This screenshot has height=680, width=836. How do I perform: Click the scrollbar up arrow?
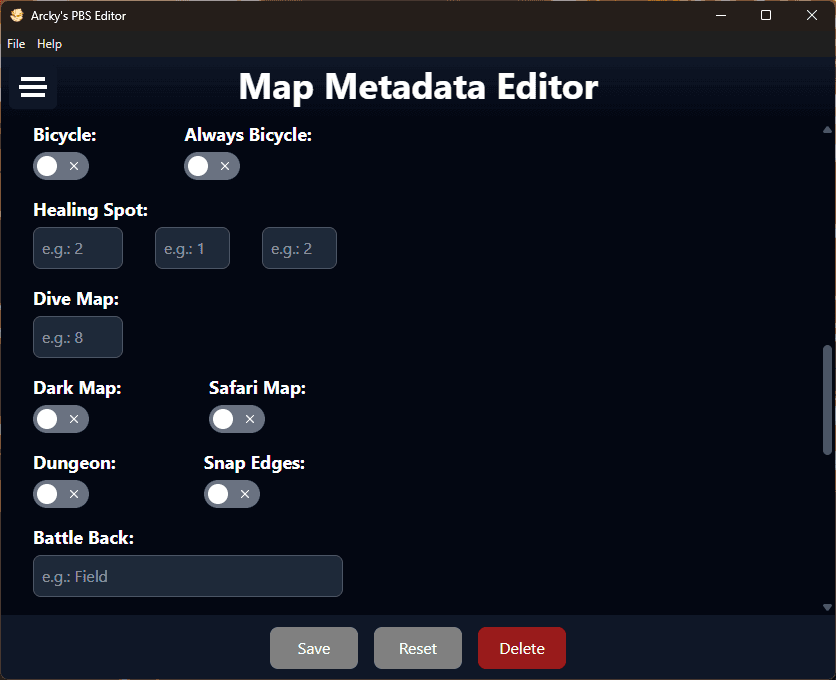click(x=827, y=130)
